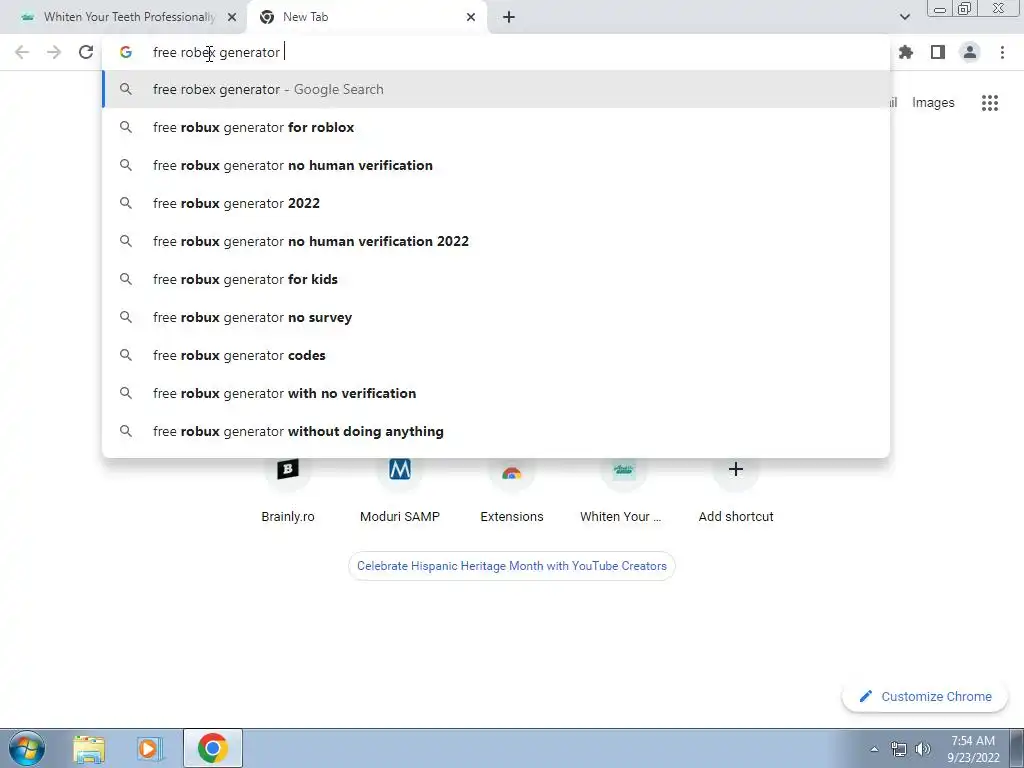1024x768 pixels.
Task: Open Windows Explorer from the taskbar
Action: point(89,748)
